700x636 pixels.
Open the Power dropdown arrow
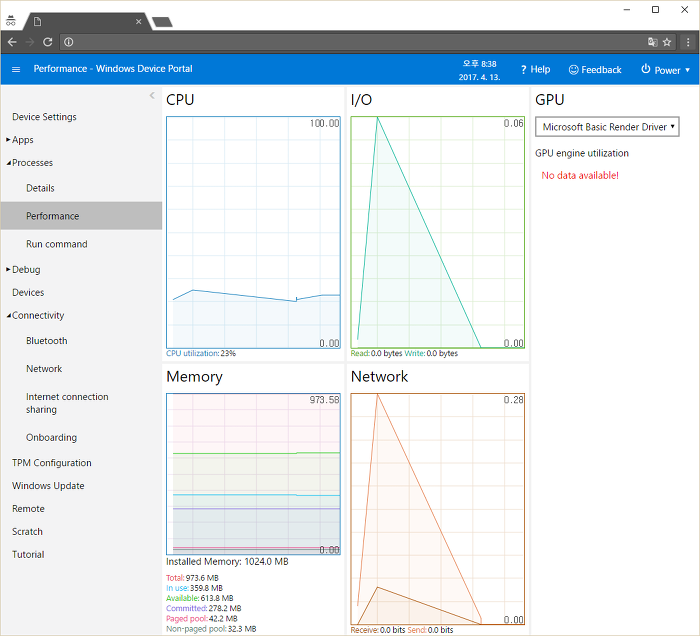[688, 70]
